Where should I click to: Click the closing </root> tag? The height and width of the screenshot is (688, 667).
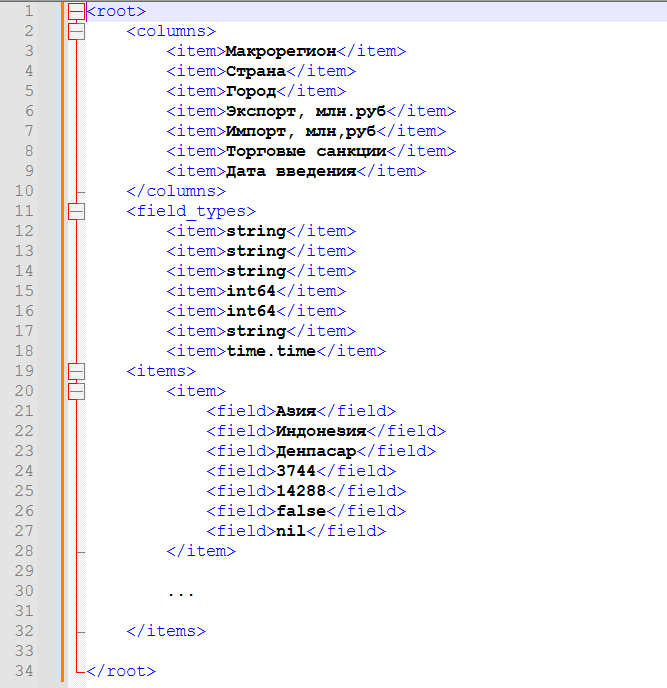point(121,671)
